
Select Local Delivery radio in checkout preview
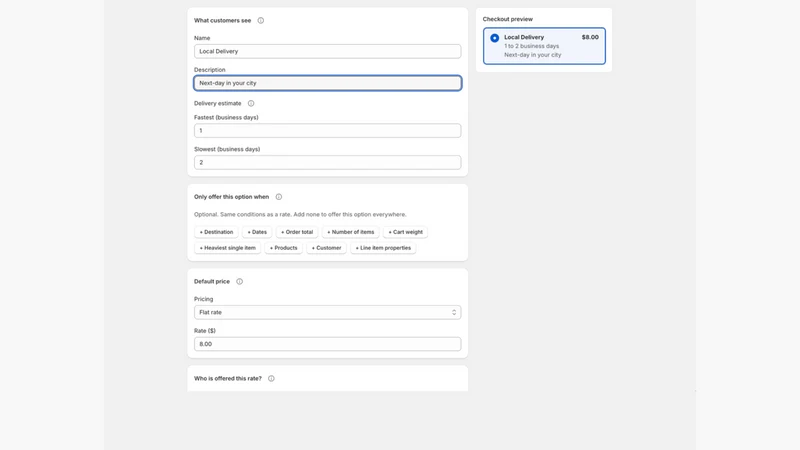tap(494, 38)
